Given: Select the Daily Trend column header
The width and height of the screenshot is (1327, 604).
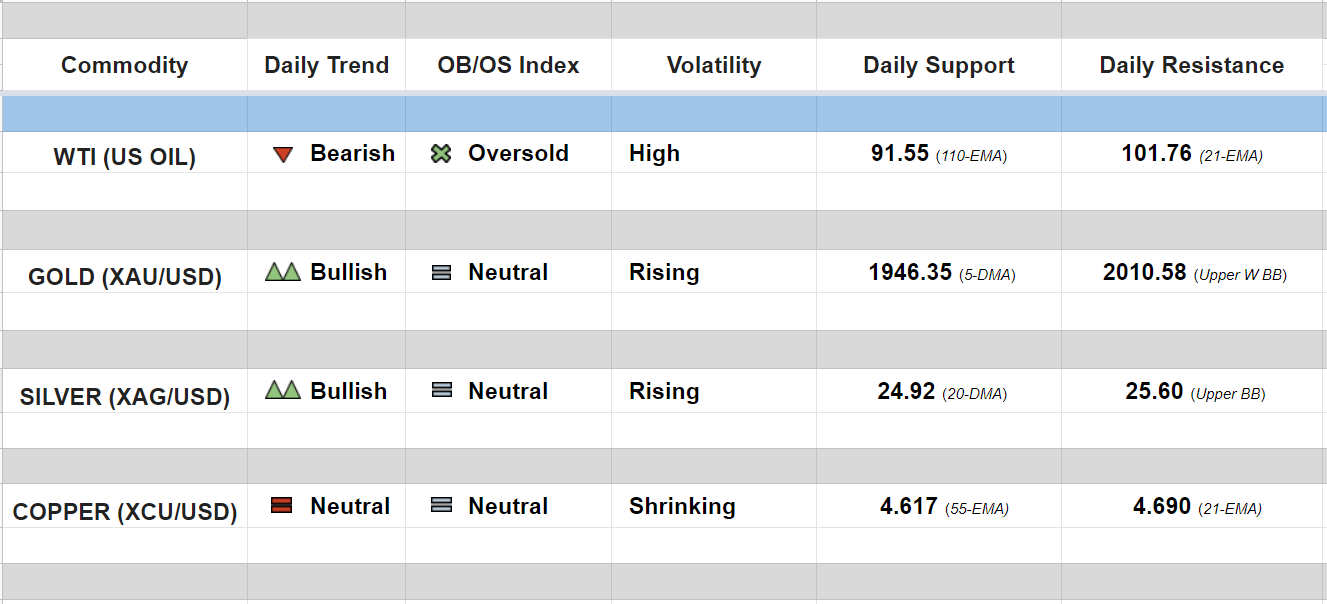Looking at the screenshot, I should [326, 66].
